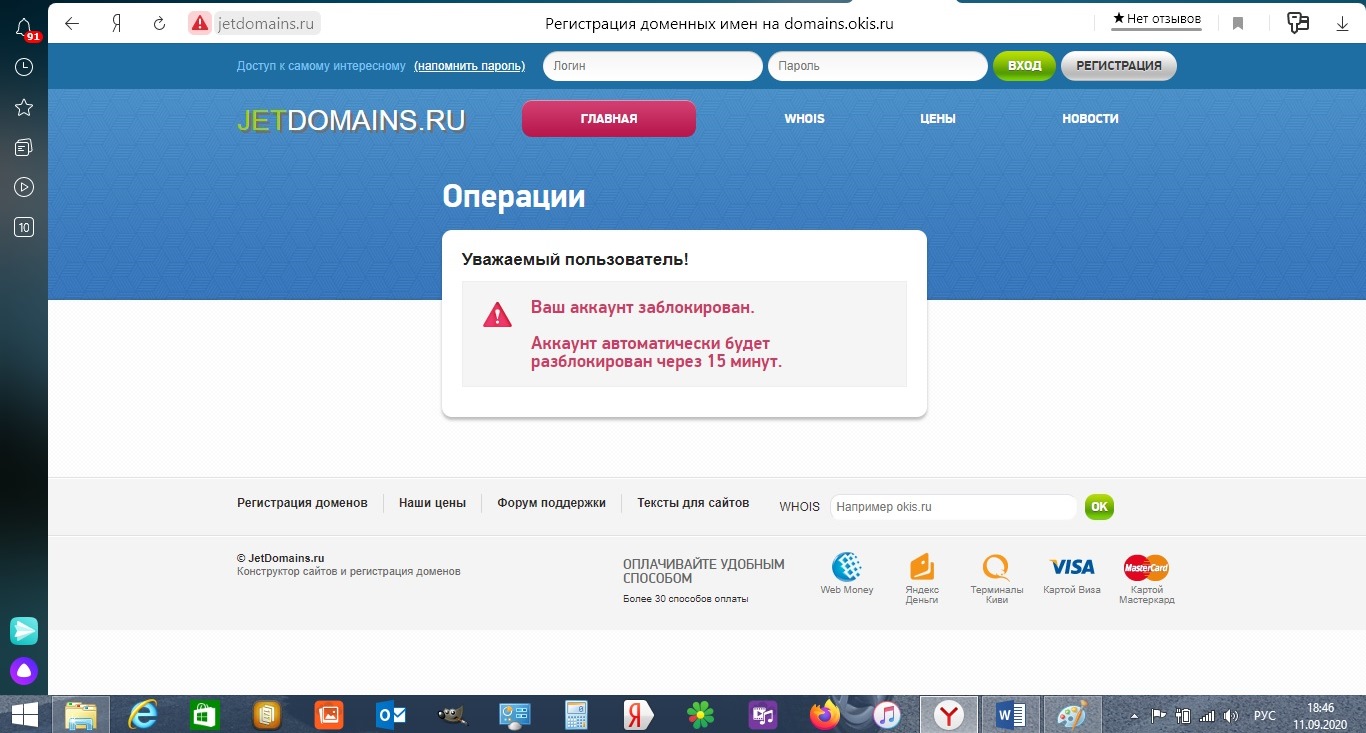Switch to the Word taskbar icon
Screen dimensions: 1366x733
click(x=1011, y=714)
